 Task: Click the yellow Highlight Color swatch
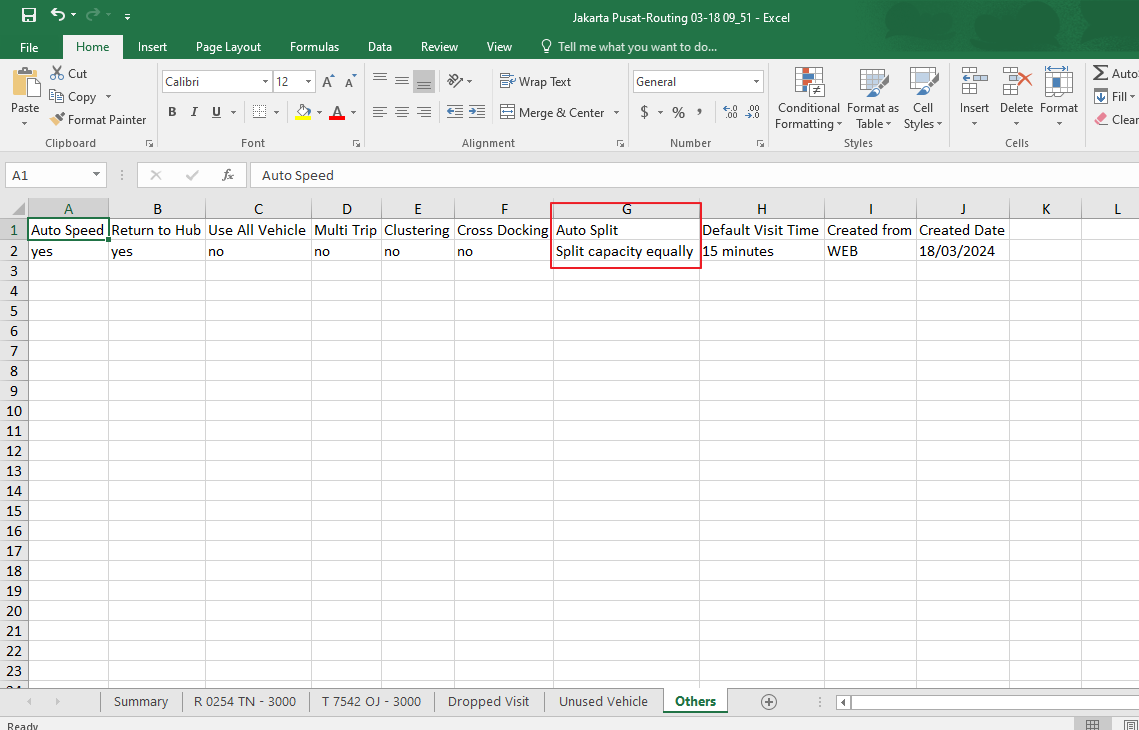[303, 112]
